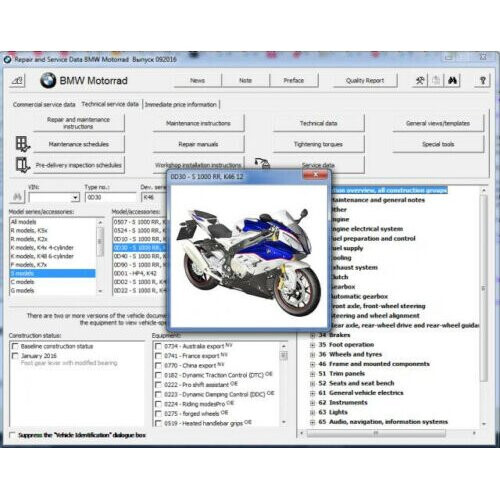Click Maintenance instructions button
The image size is (500, 500).
coord(198,123)
